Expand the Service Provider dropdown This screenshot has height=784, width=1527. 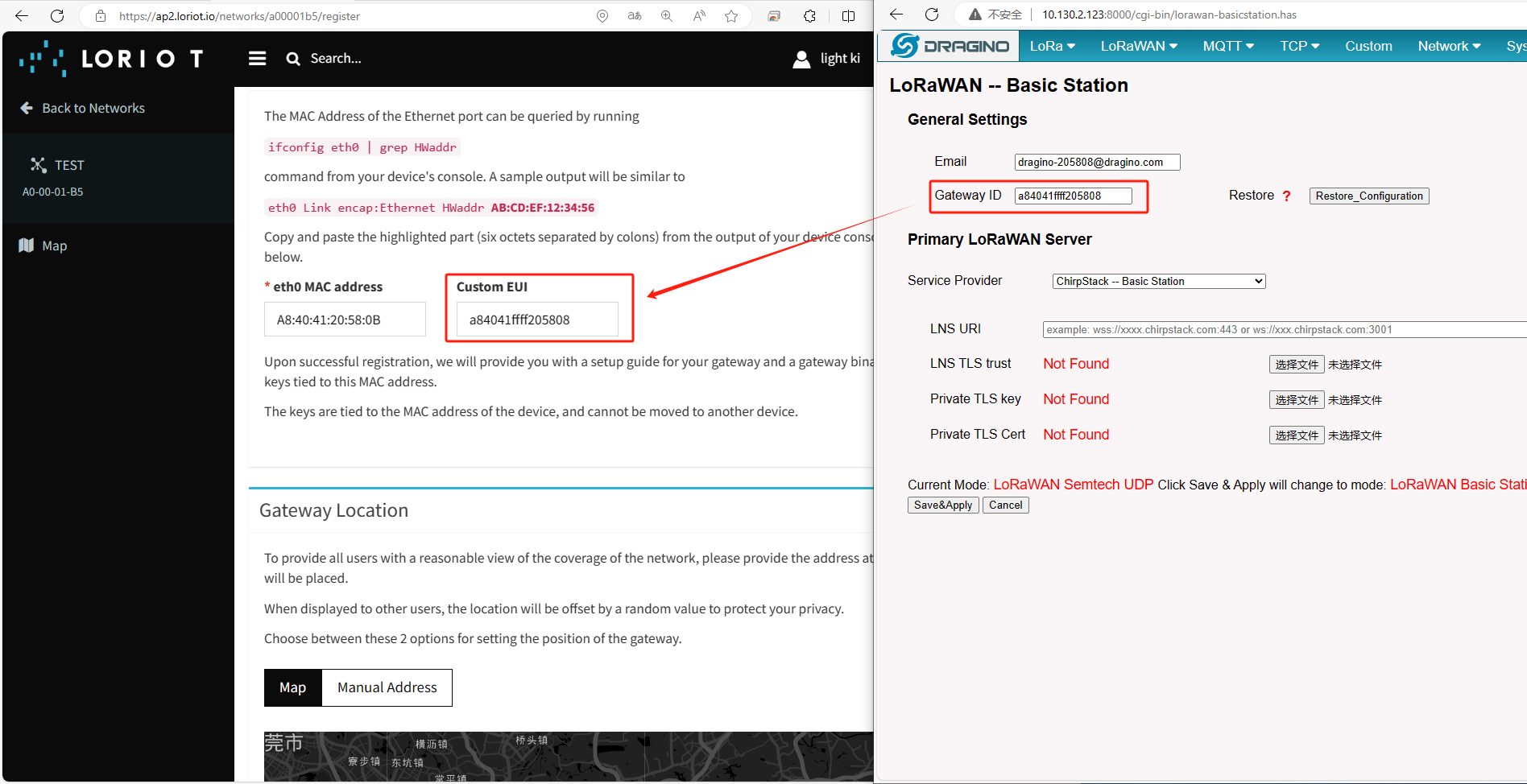(x=1159, y=281)
